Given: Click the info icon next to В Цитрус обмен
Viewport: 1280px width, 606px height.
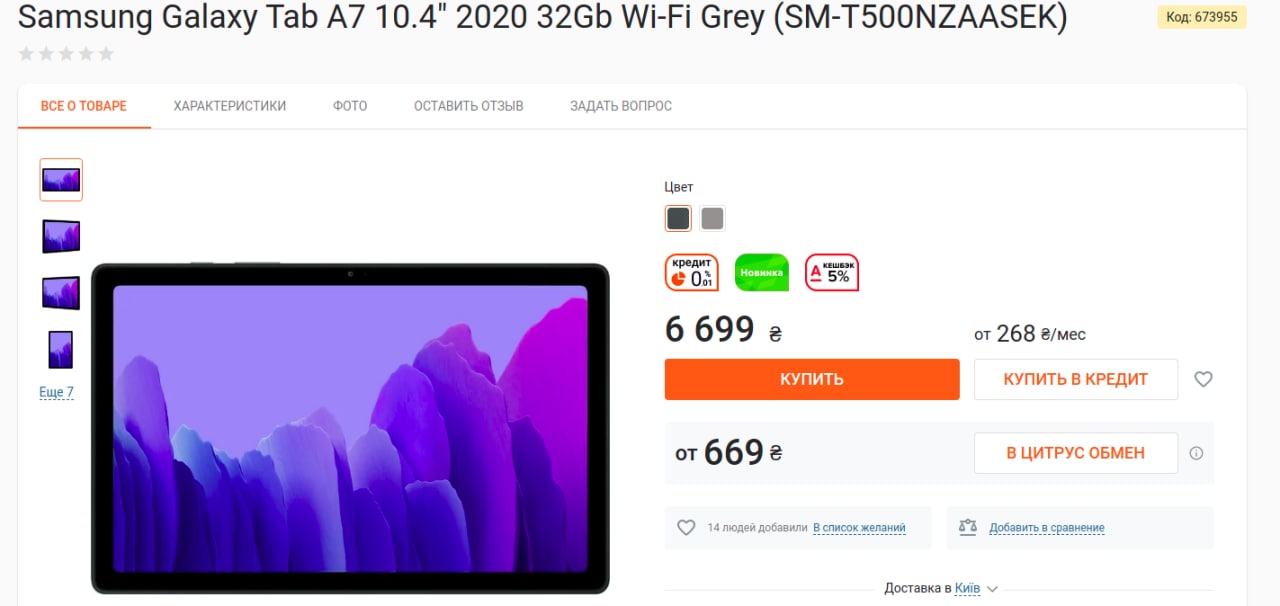Looking at the screenshot, I should click(x=1196, y=453).
